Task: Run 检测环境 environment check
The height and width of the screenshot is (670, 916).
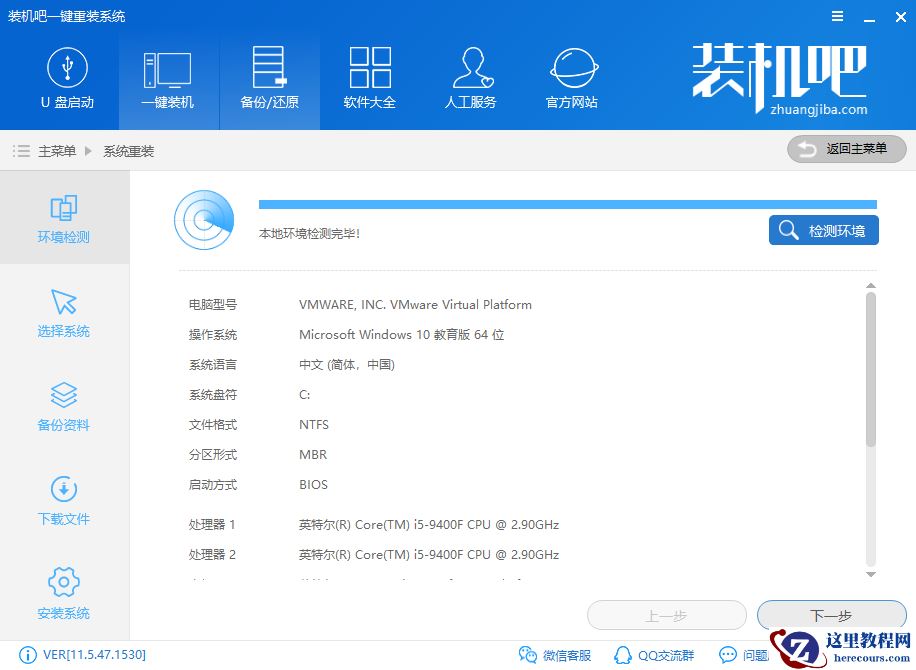Action: 823,230
